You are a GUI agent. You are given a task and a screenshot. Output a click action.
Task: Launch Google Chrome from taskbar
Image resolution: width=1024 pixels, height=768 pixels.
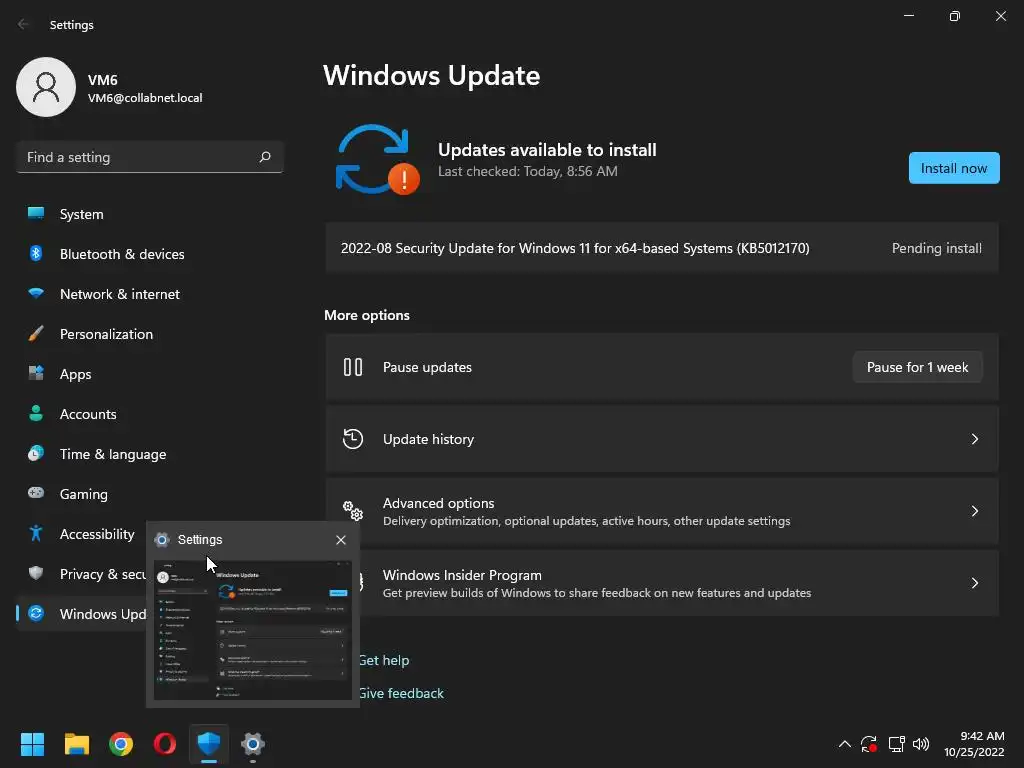click(x=121, y=743)
